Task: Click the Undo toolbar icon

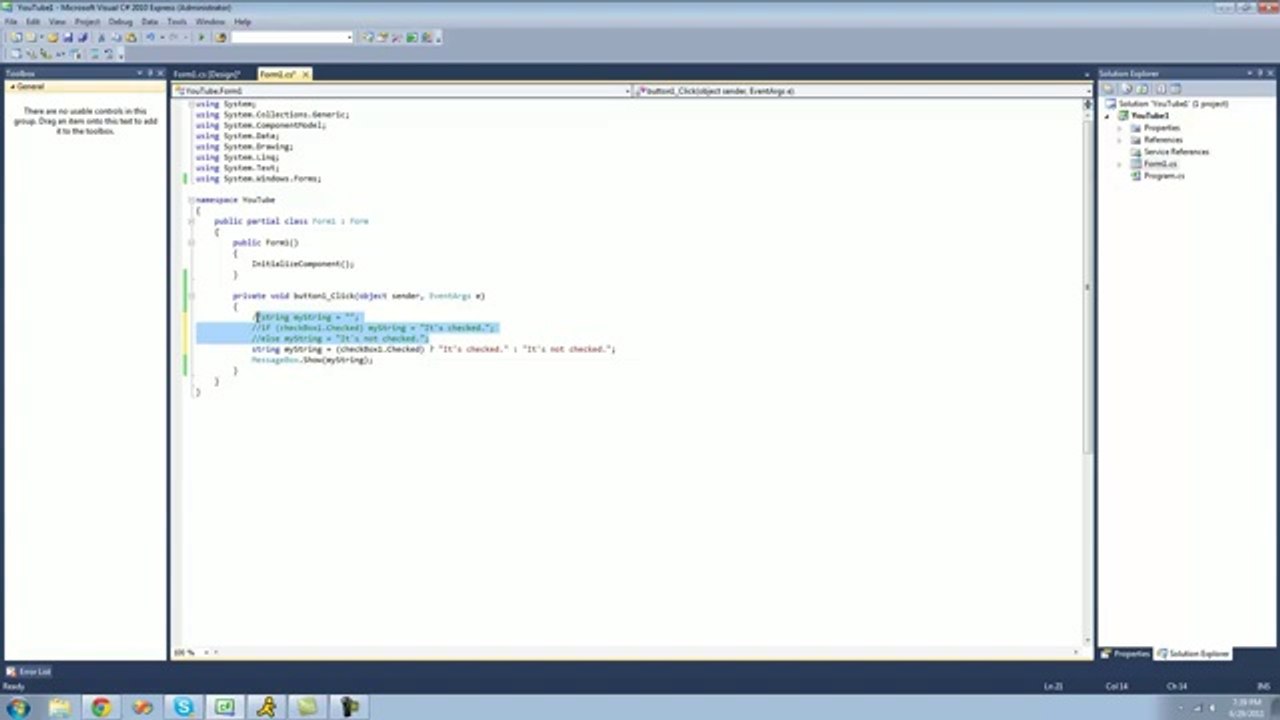Action: tap(150, 37)
